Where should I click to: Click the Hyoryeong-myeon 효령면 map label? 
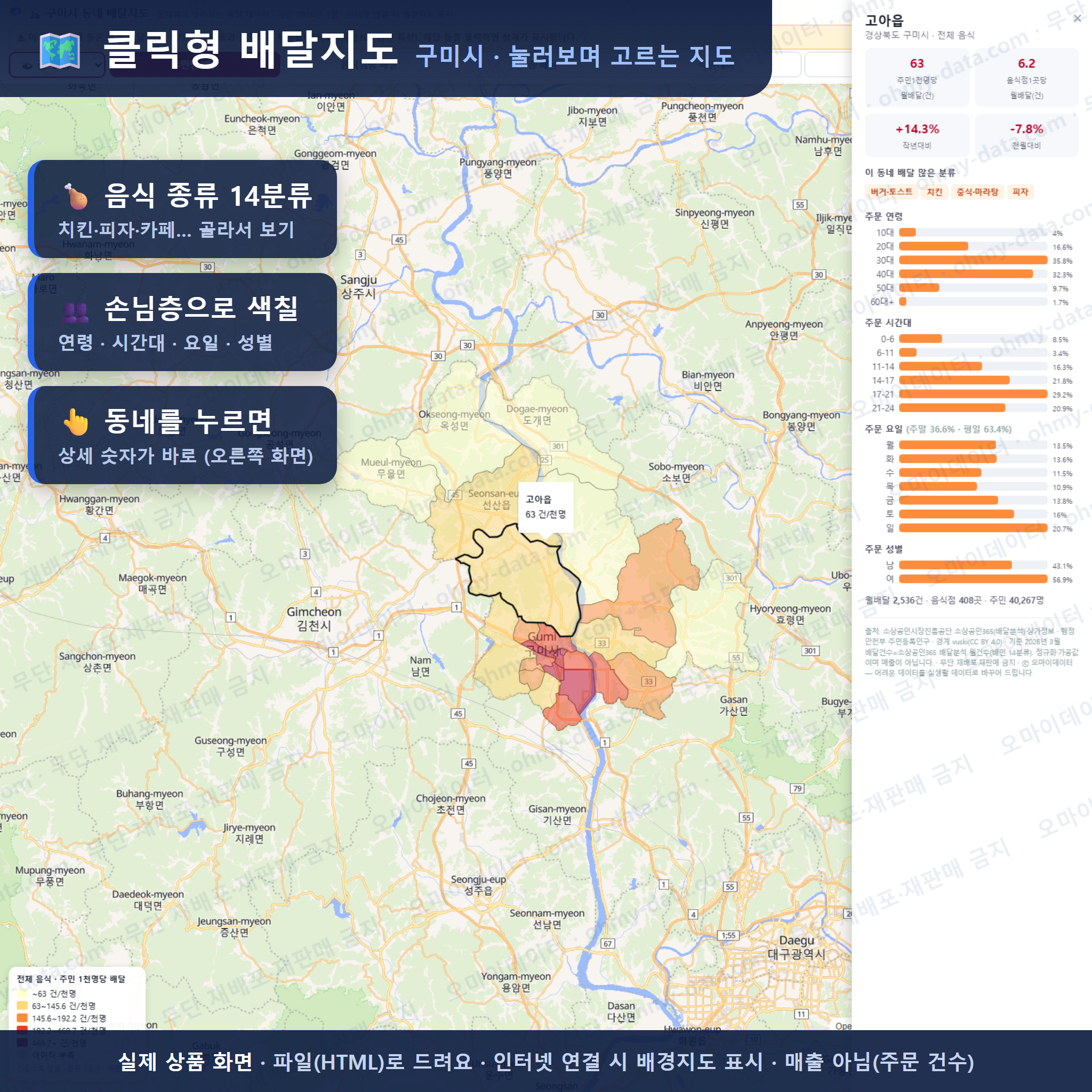(790, 614)
